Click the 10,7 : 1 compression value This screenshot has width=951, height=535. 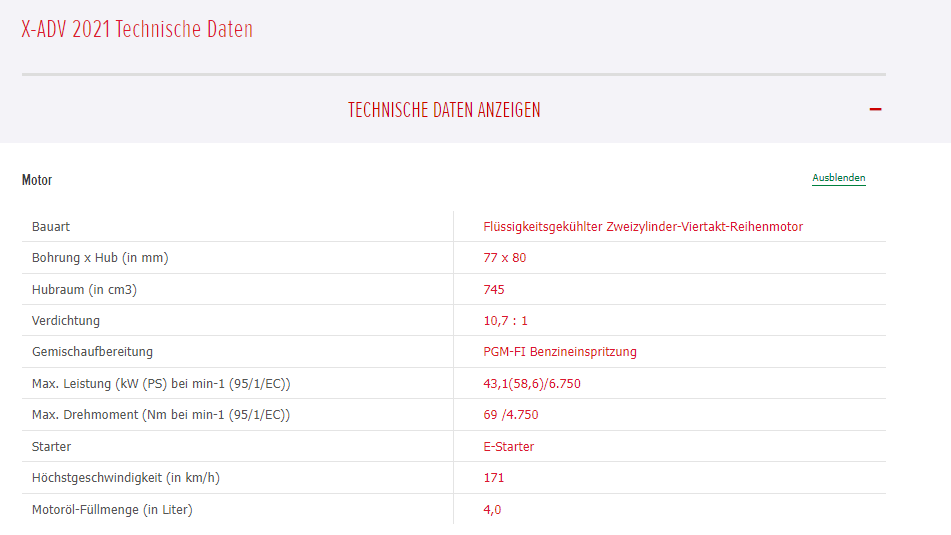pyautogui.click(x=505, y=321)
